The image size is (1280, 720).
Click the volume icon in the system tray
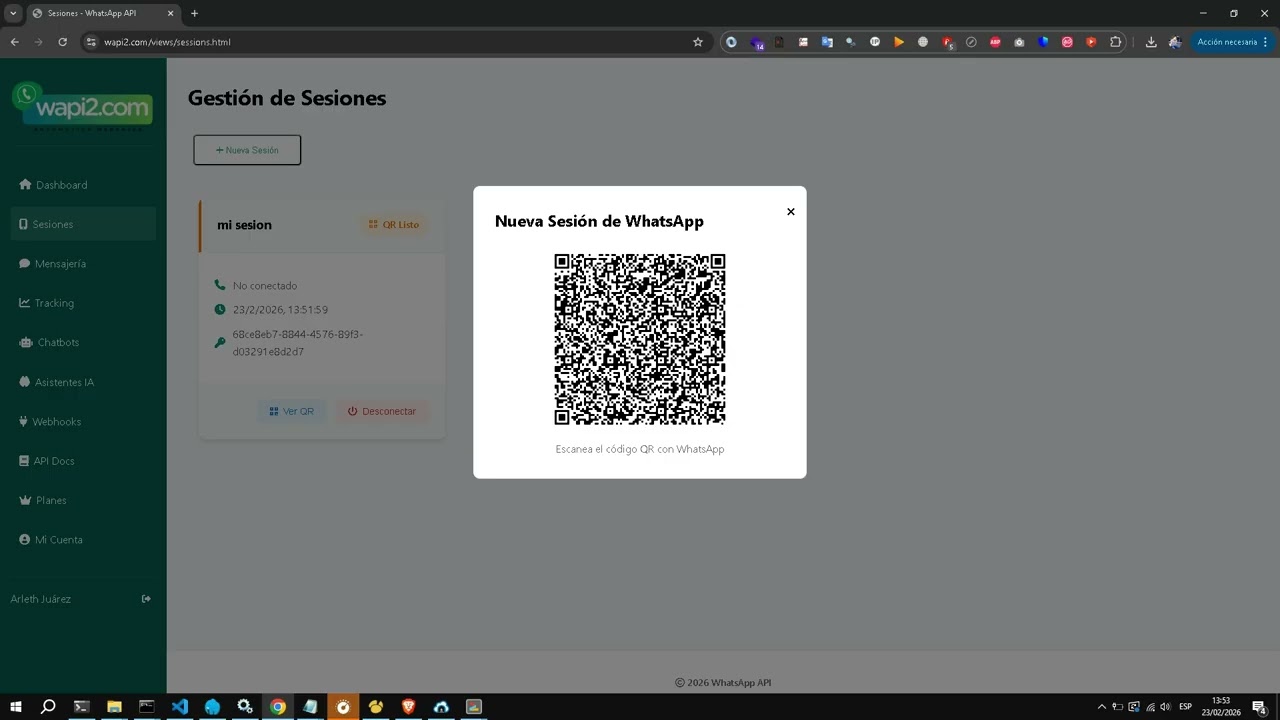(x=1165, y=707)
